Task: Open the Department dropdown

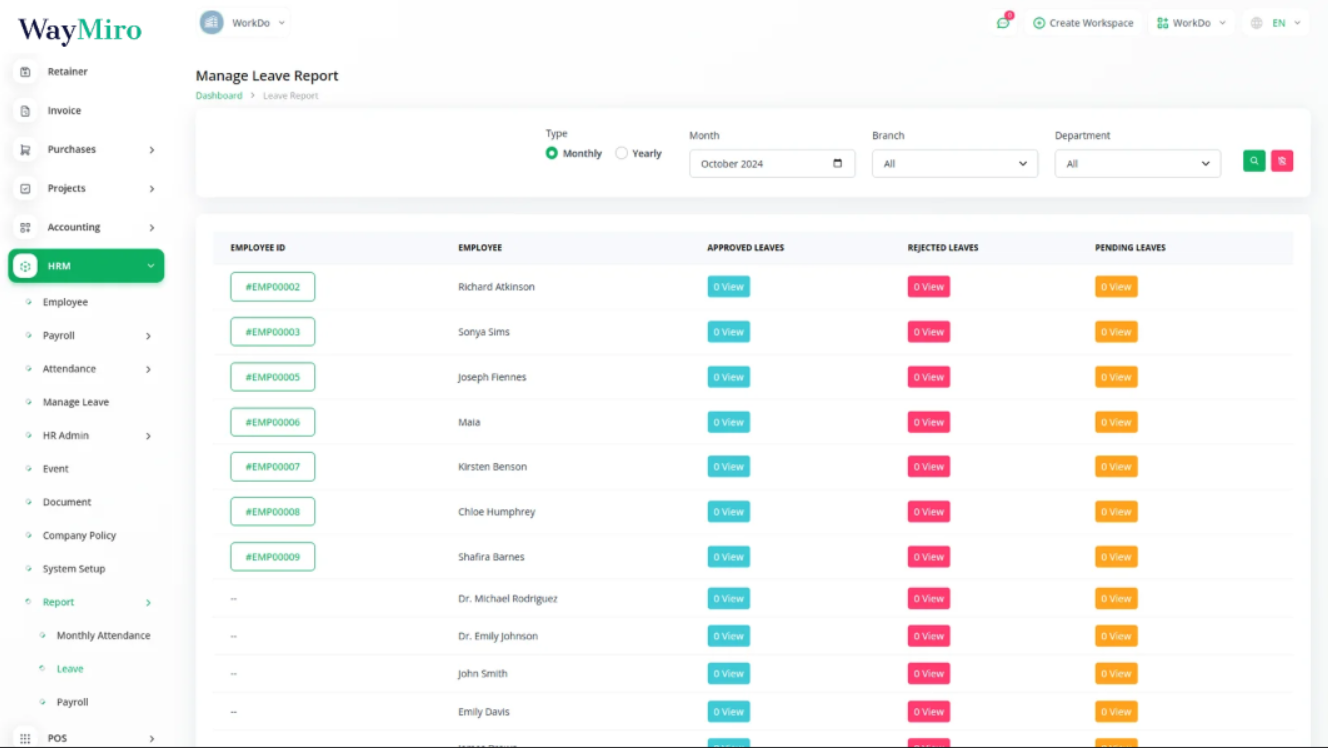Action: 1138,164
